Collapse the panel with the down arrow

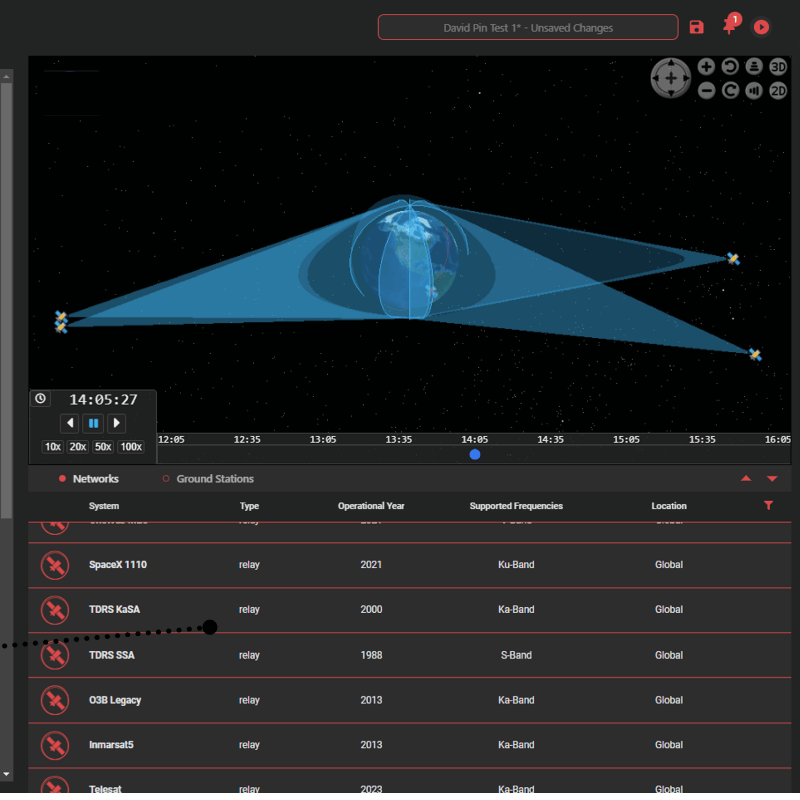click(772, 479)
